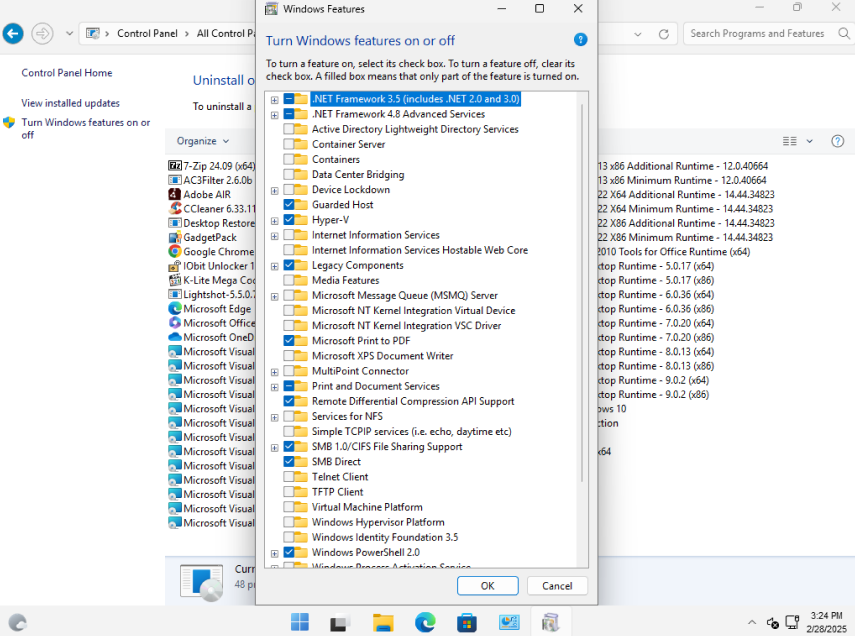This screenshot has width=855, height=636.
Task: Change view layout in Programs and Features
Action: (x=789, y=141)
